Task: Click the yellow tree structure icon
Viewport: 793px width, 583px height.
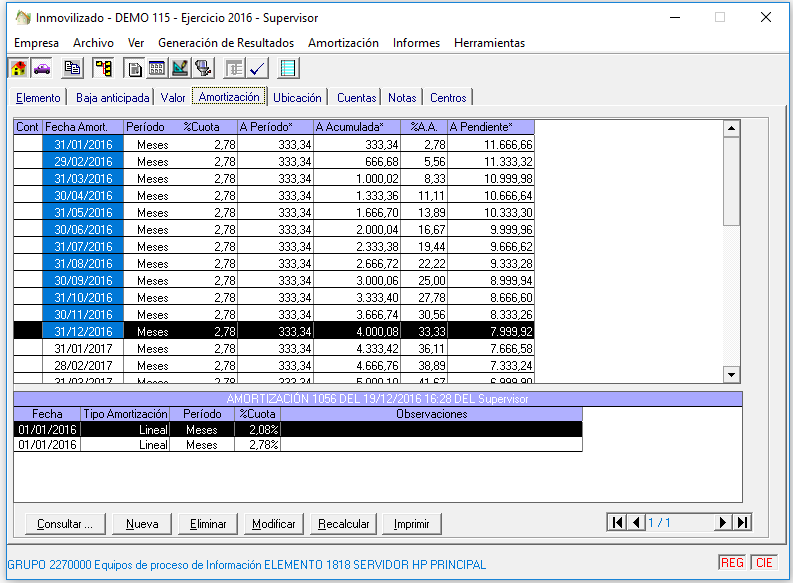Action: tap(103, 69)
